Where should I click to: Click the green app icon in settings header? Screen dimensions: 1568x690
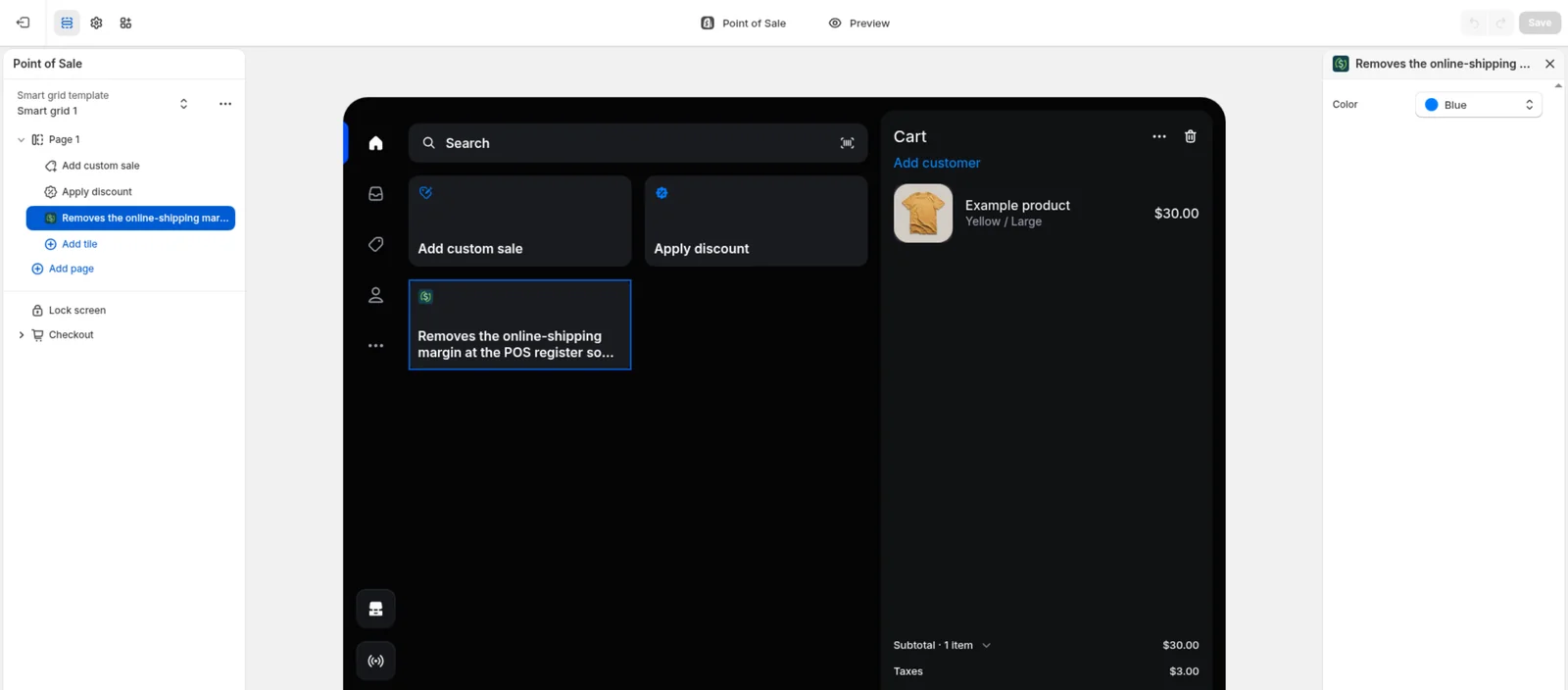1341,64
